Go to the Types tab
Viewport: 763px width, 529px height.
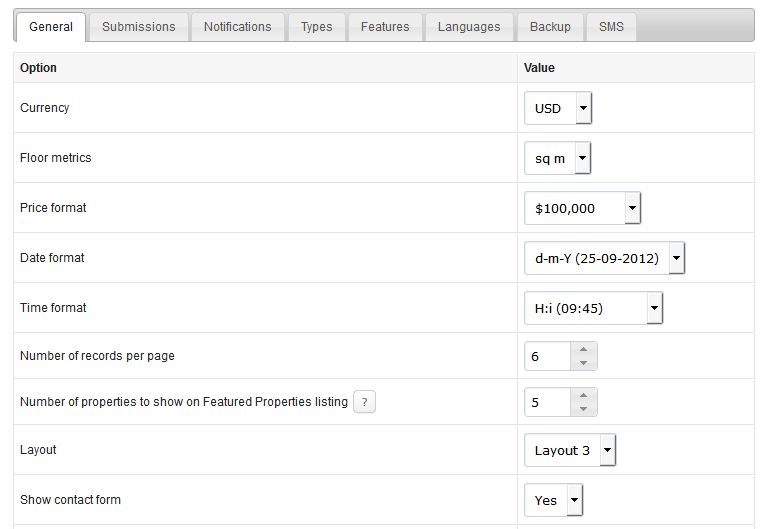click(x=316, y=27)
